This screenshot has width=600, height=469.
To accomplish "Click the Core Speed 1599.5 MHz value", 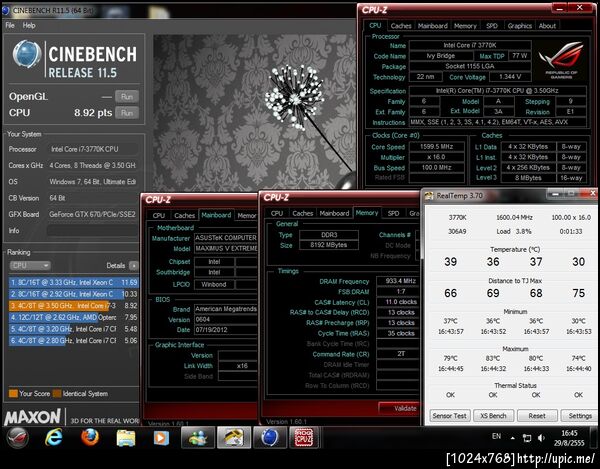I will tap(437, 147).
